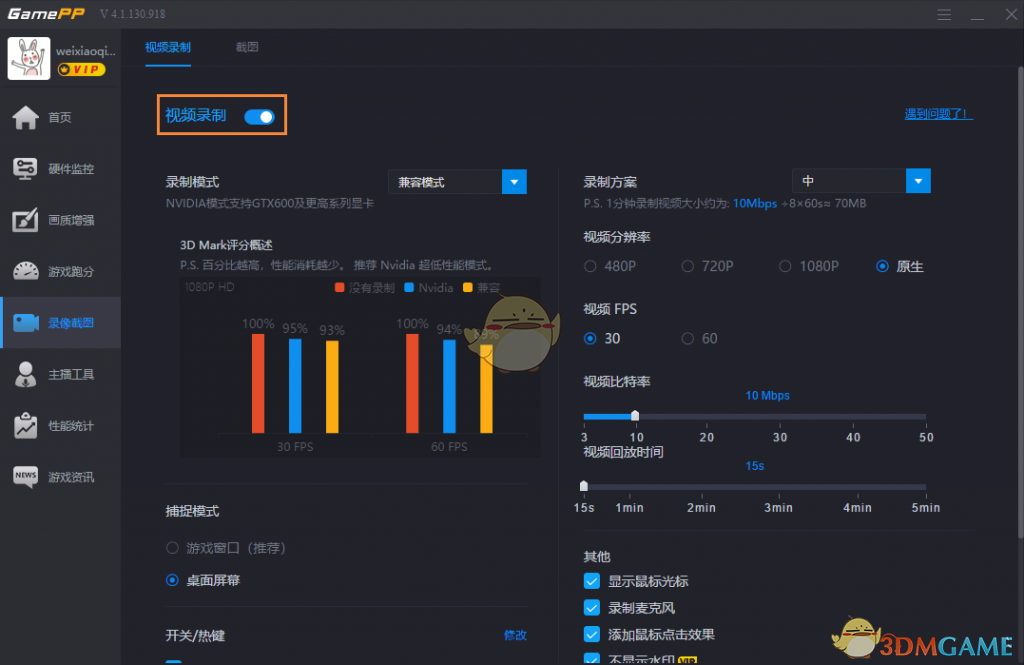The height and width of the screenshot is (665, 1024).
Task: Click the 10Mbps value in size note
Action: pos(754,203)
